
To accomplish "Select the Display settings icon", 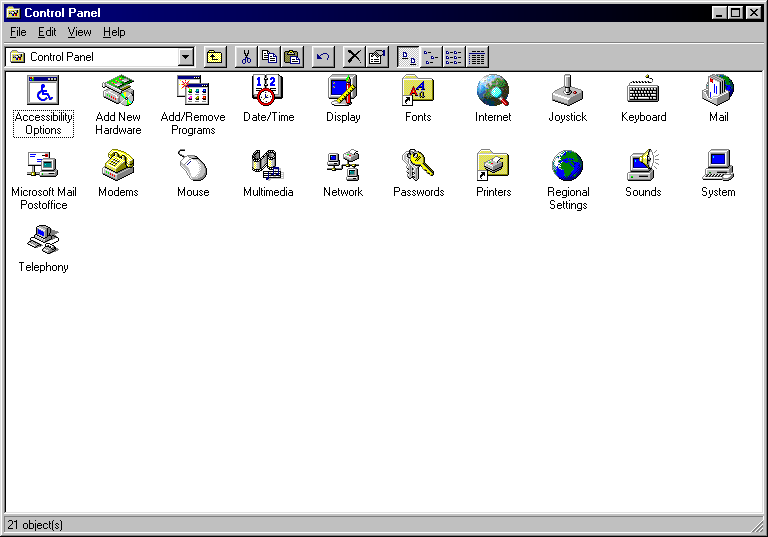I will tap(343, 90).
